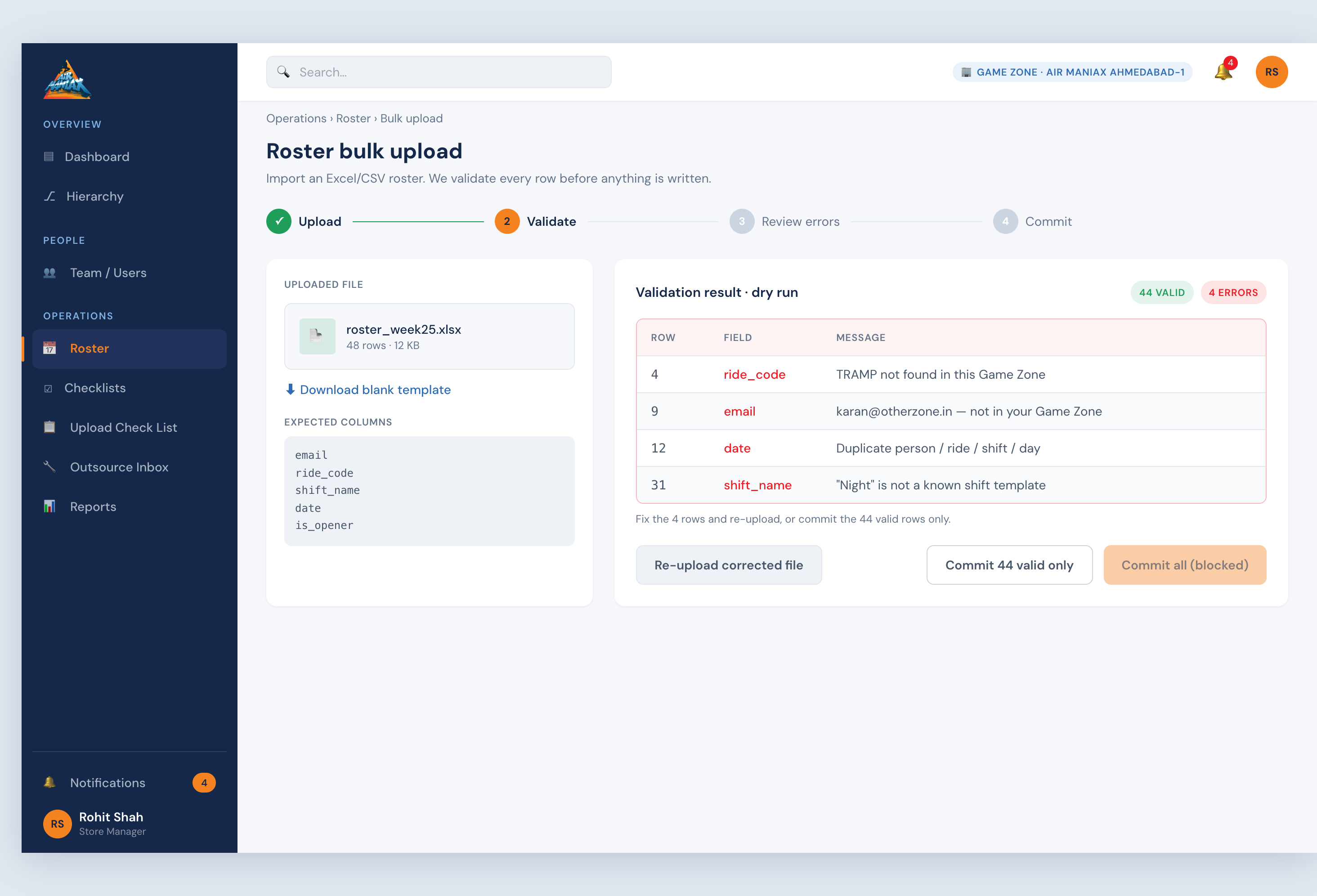
Task: Click the karan@otherzone.in error message
Action: coord(969,411)
